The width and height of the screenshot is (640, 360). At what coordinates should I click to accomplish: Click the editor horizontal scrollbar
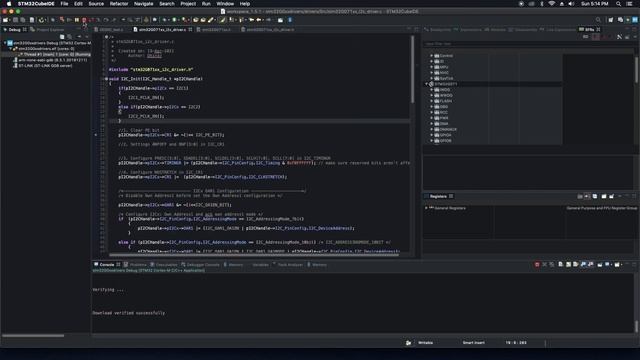pyautogui.click(x=254, y=255)
